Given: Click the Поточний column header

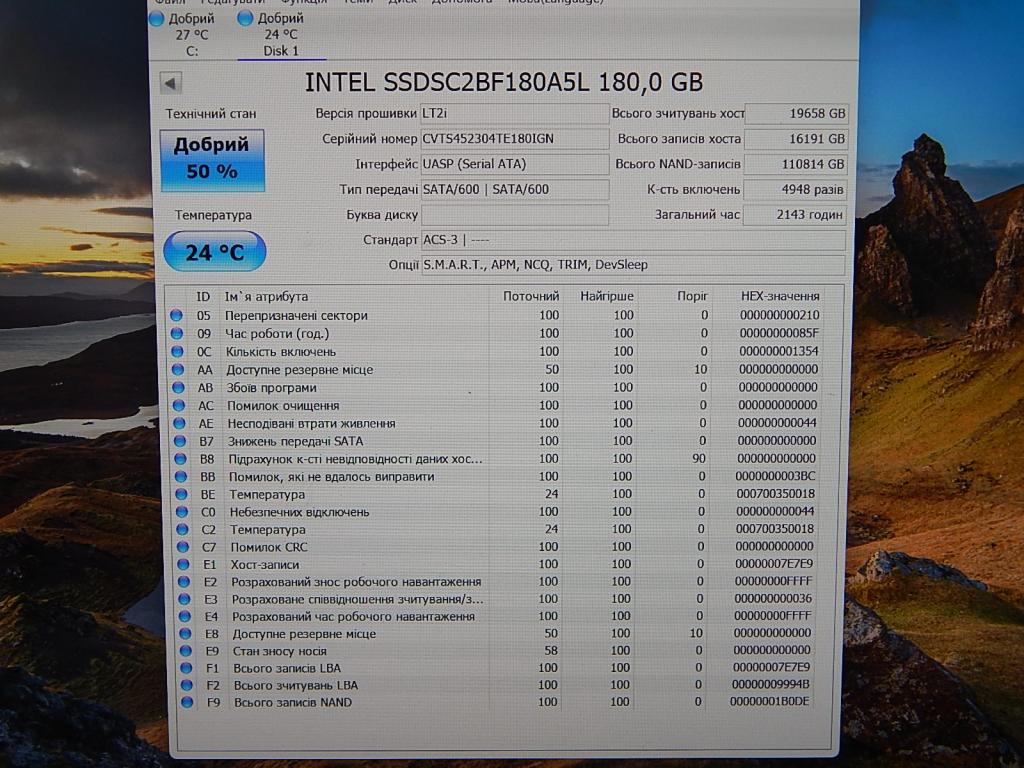Looking at the screenshot, I should [x=531, y=296].
